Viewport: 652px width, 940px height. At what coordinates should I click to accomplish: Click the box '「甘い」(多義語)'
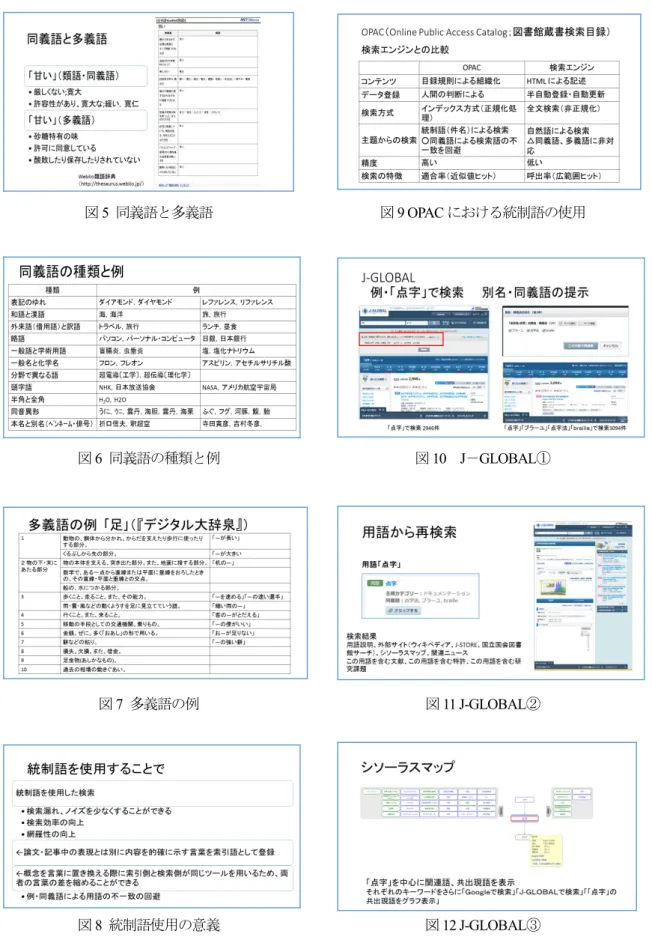pyautogui.click(x=86, y=120)
